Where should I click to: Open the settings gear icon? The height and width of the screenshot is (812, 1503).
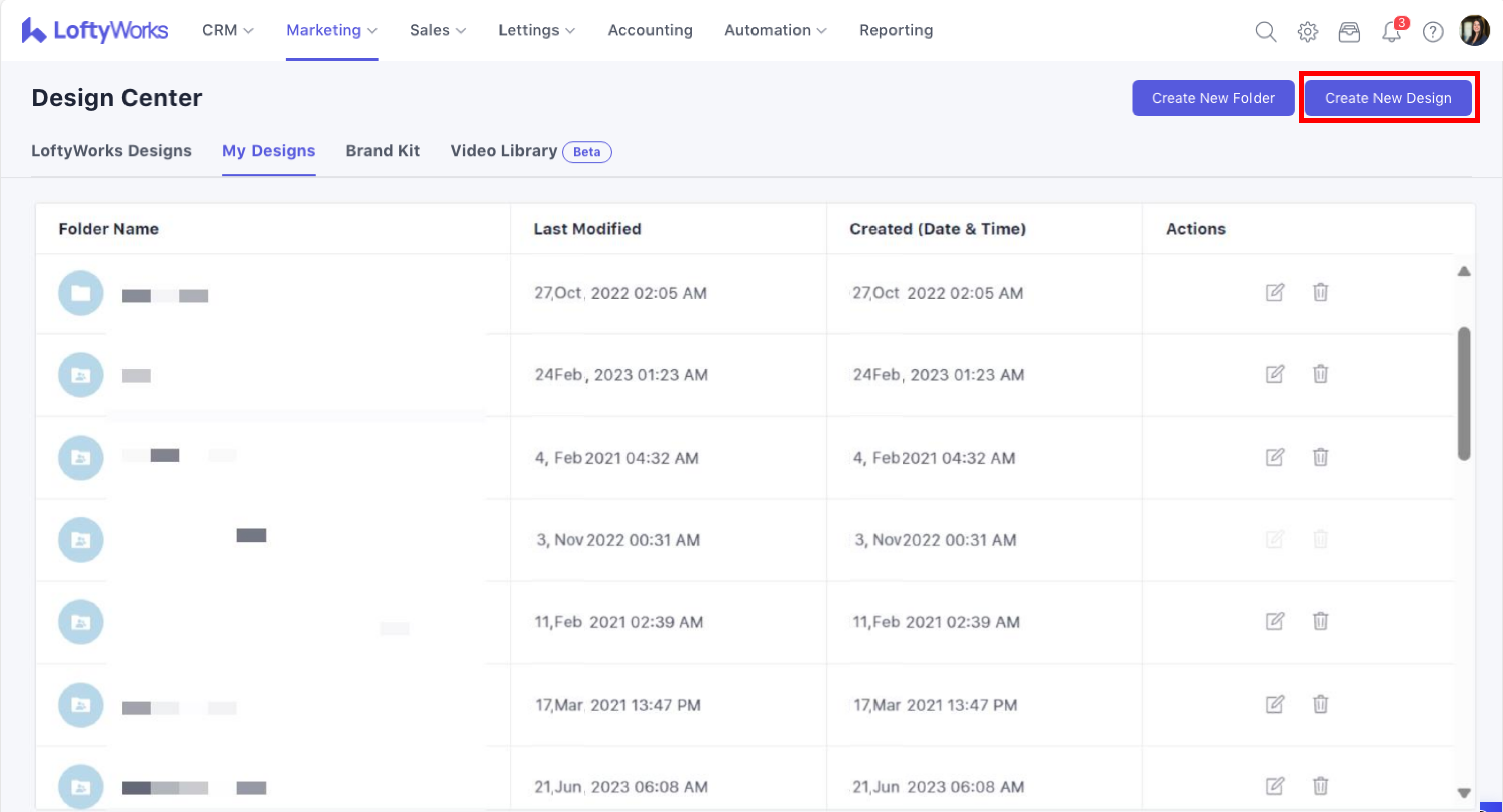point(1307,31)
